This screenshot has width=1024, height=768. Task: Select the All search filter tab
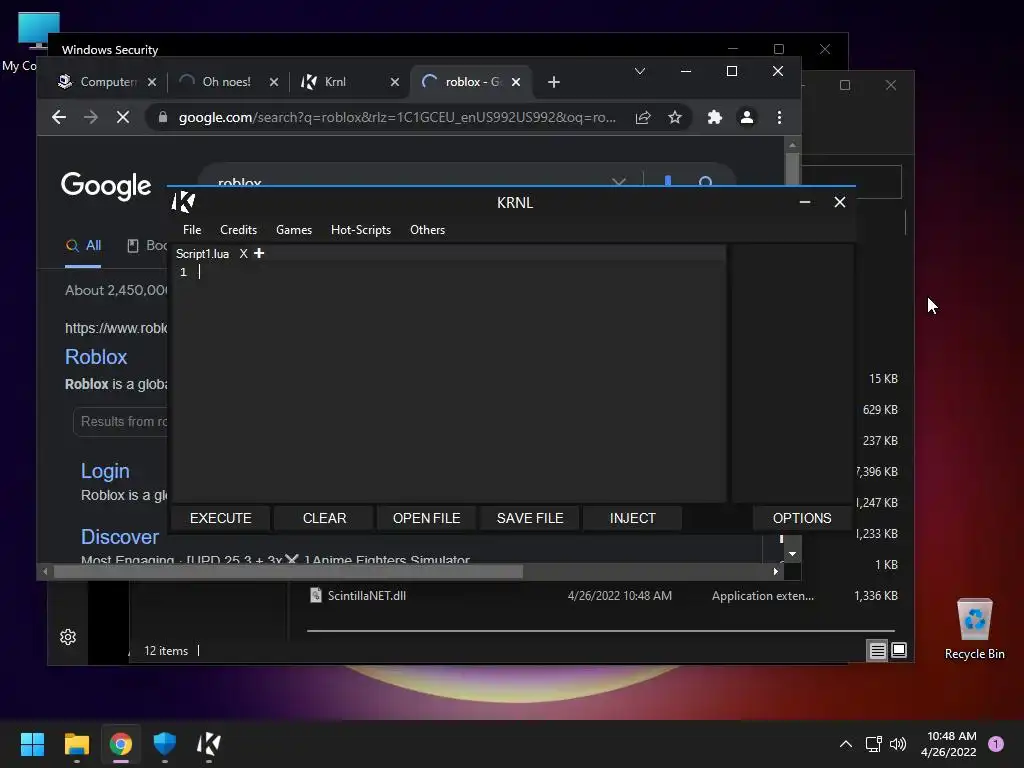83,246
